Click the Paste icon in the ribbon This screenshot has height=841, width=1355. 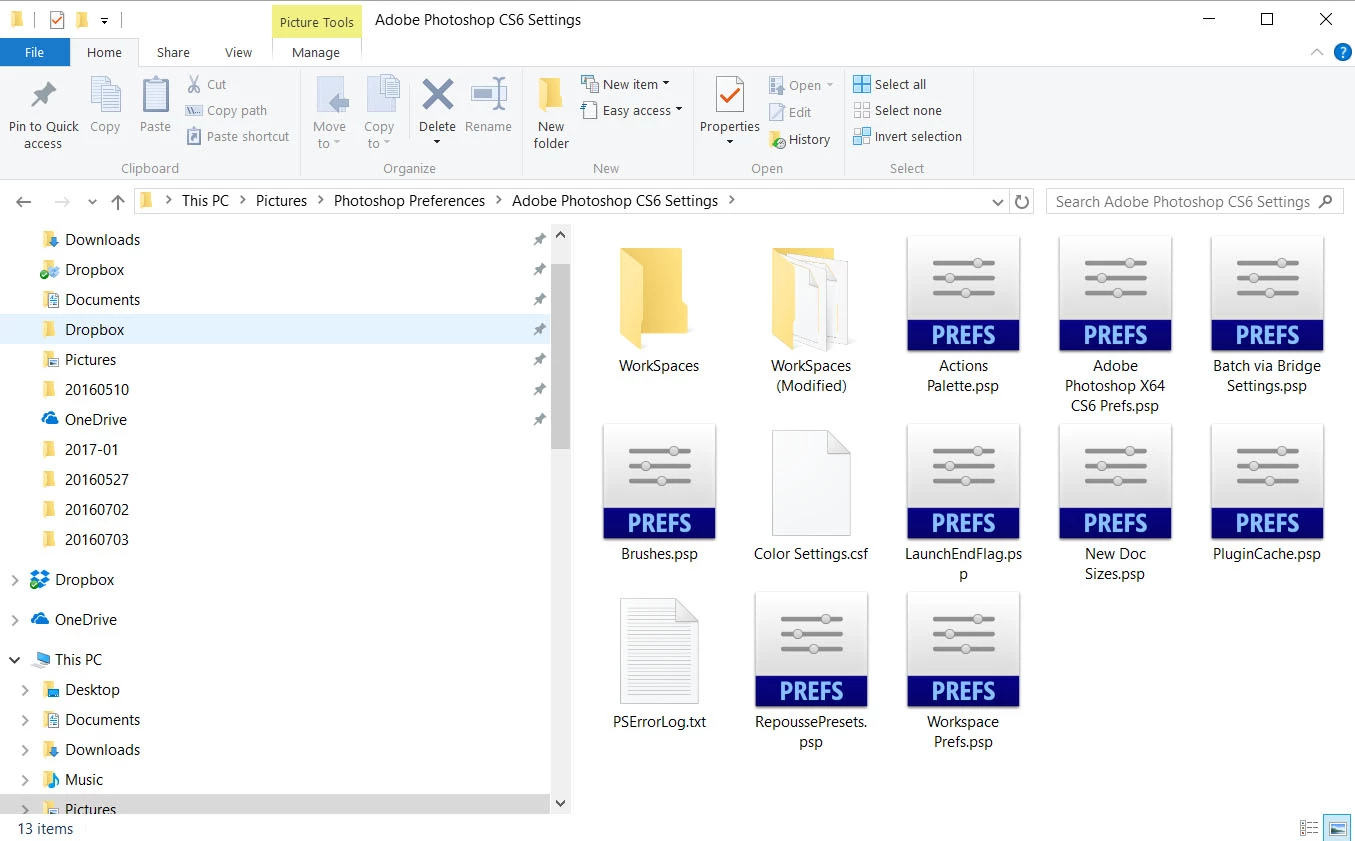155,96
